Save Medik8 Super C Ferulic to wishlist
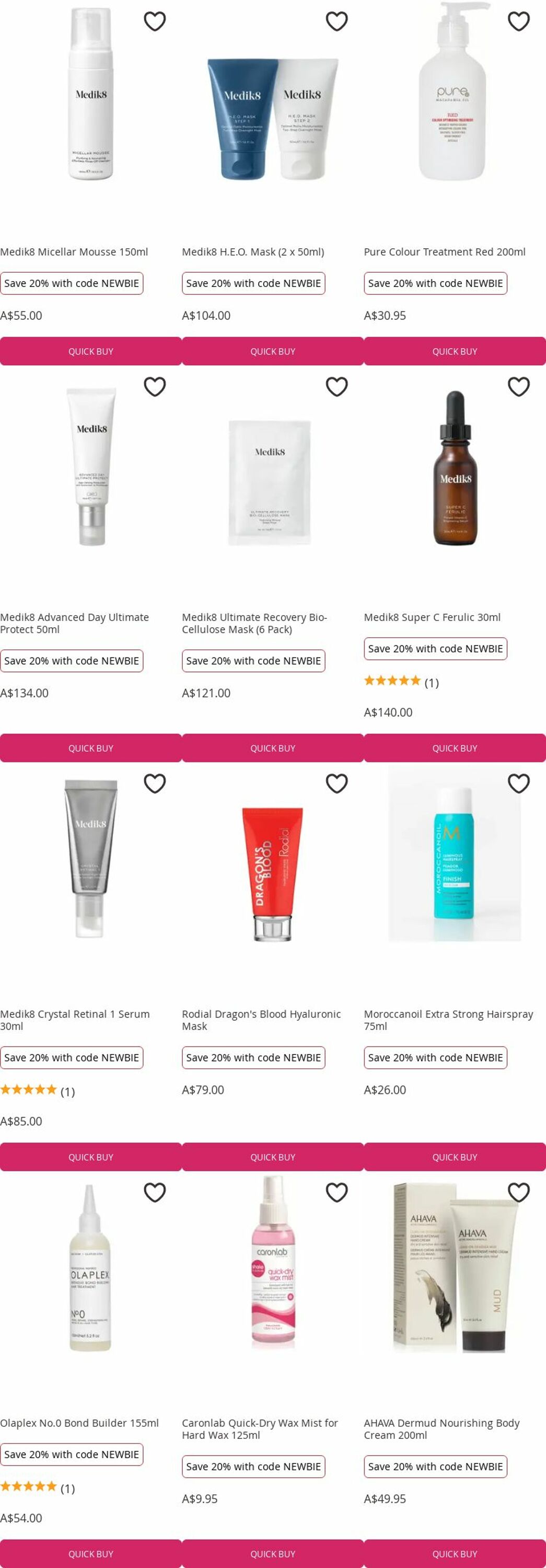Image resolution: width=546 pixels, height=1568 pixels. coord(519,387)
